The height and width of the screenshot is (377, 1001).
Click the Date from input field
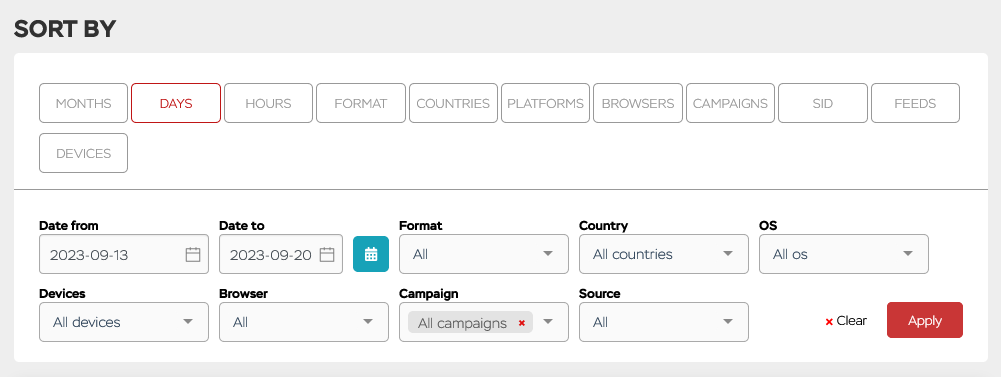point(124,254)
